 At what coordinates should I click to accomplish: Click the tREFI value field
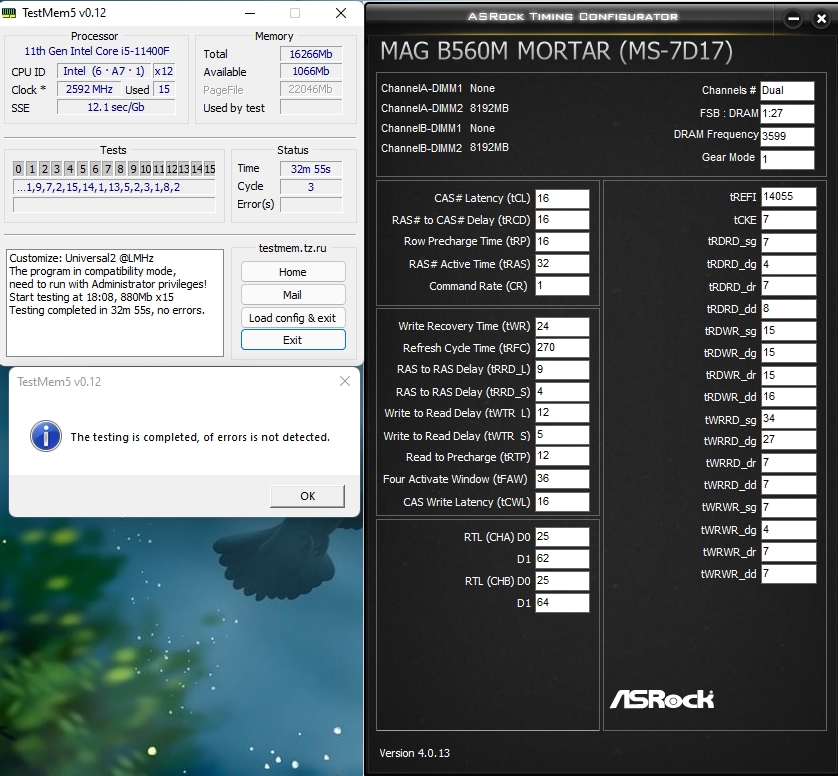pyautogui.click(x=789, y=197)
